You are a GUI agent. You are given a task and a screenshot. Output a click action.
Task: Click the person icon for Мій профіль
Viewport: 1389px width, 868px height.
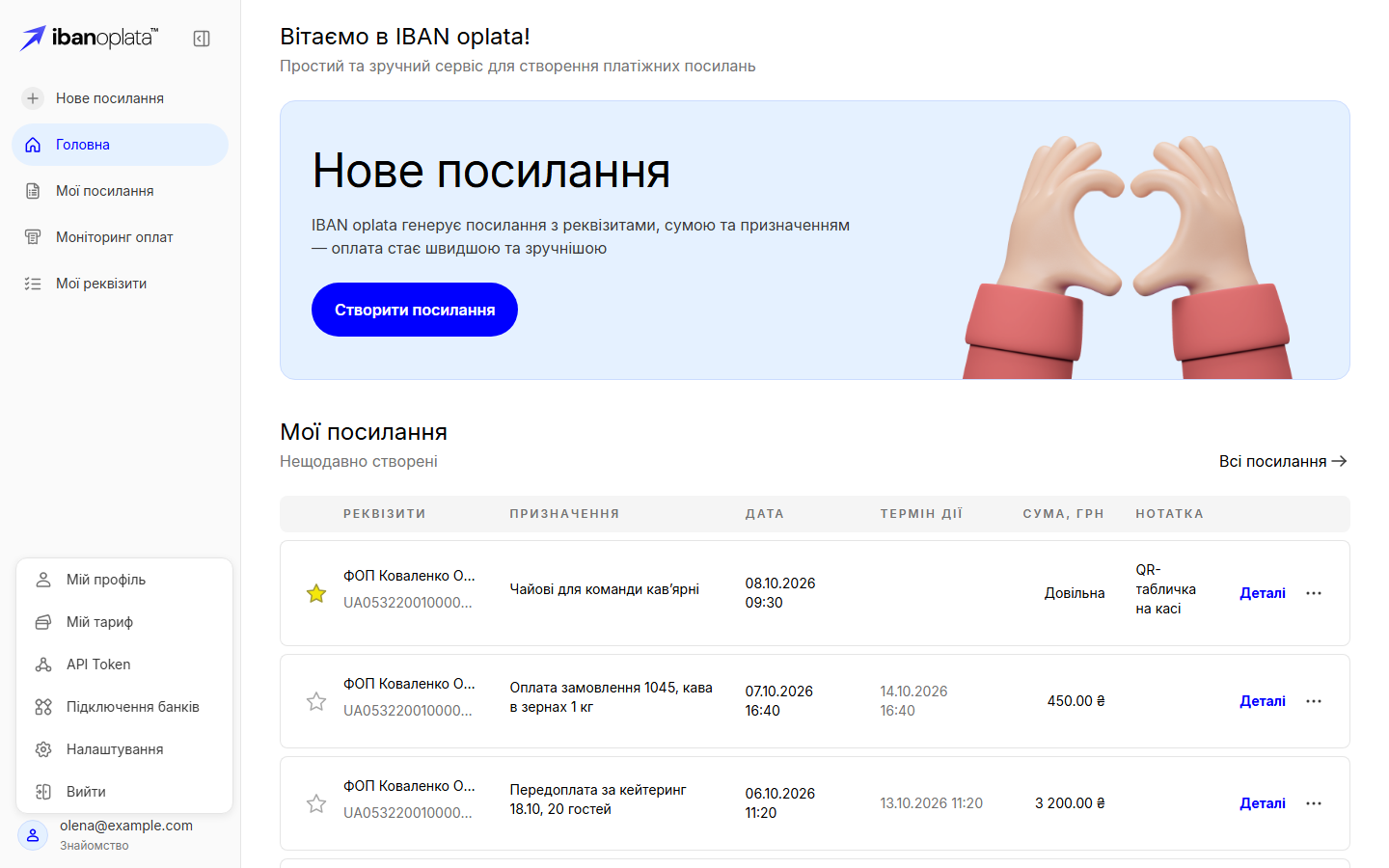click(43, 580)
